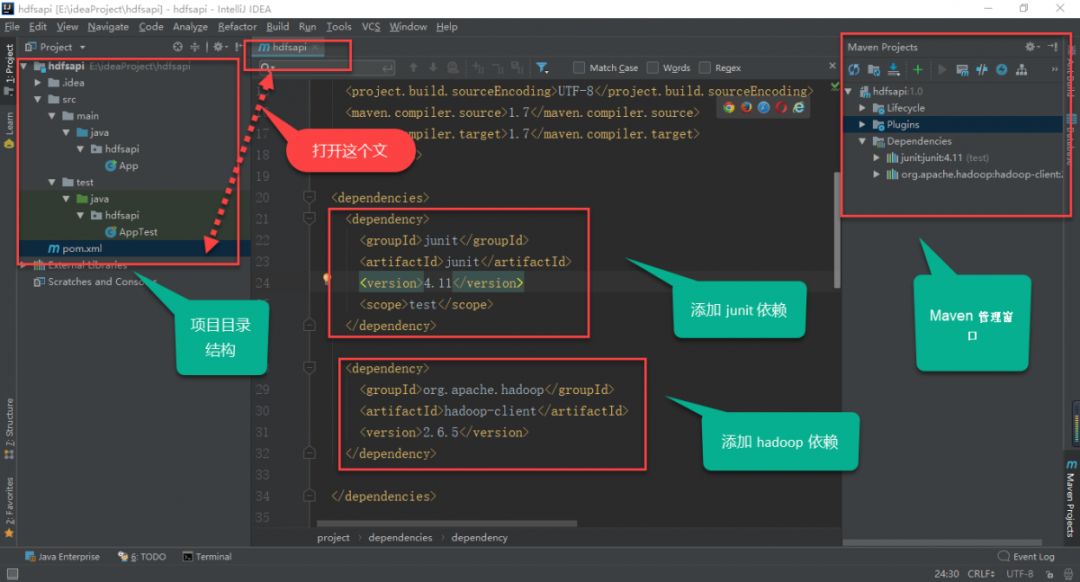Hide the Project tool window
Screen dimensions: 1080x582
pyautogui.click(x=238, y=47)
